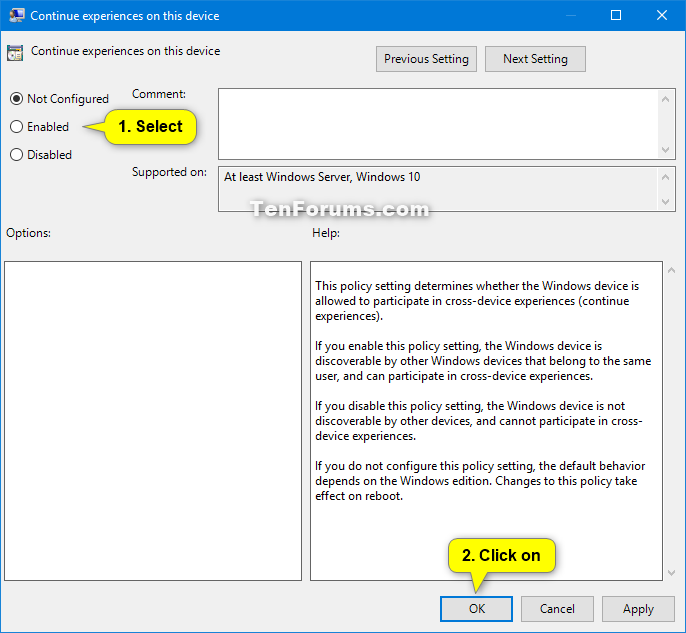This screenshot has width=686, height=633.
Task: Click the Comment box scroll up arrow
Action: tap(665, 99)
